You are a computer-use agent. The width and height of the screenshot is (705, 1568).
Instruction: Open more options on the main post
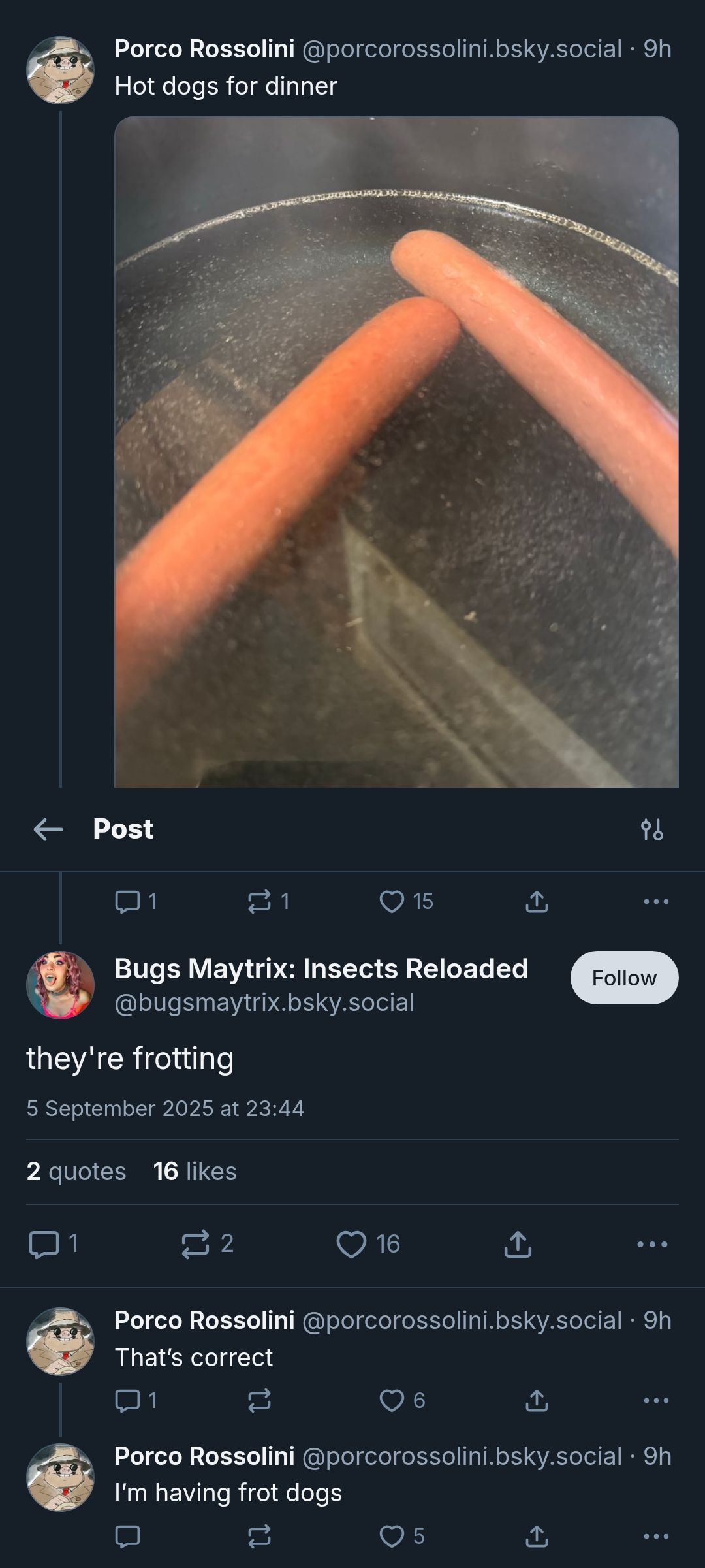point(652,1244)
